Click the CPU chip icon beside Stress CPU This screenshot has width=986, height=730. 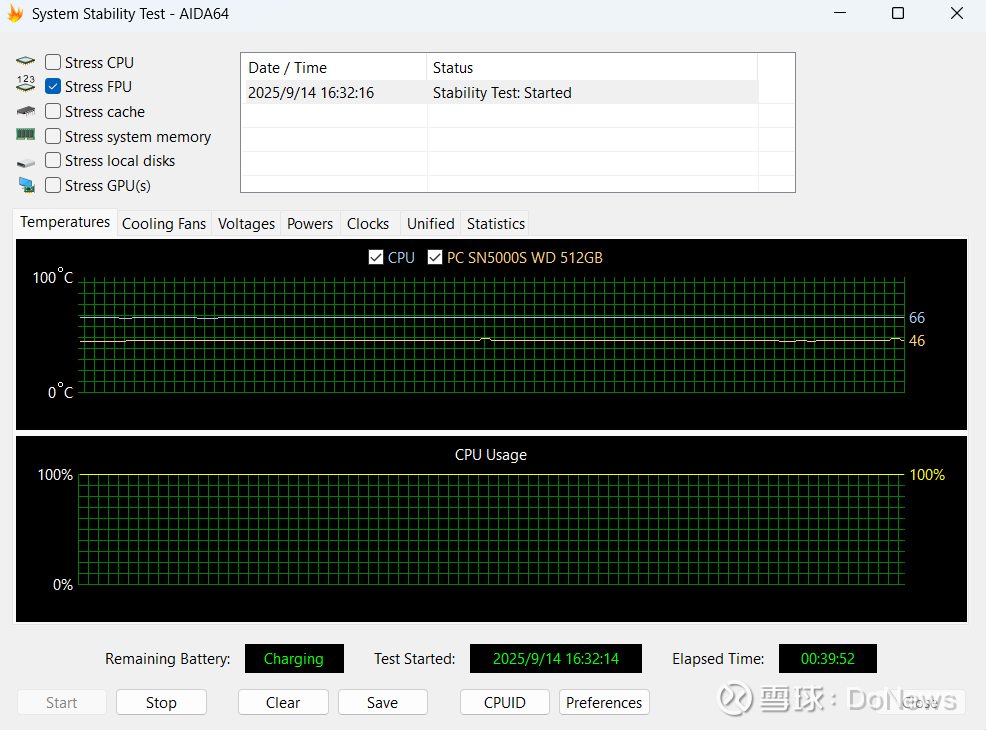tap(25, 62)
